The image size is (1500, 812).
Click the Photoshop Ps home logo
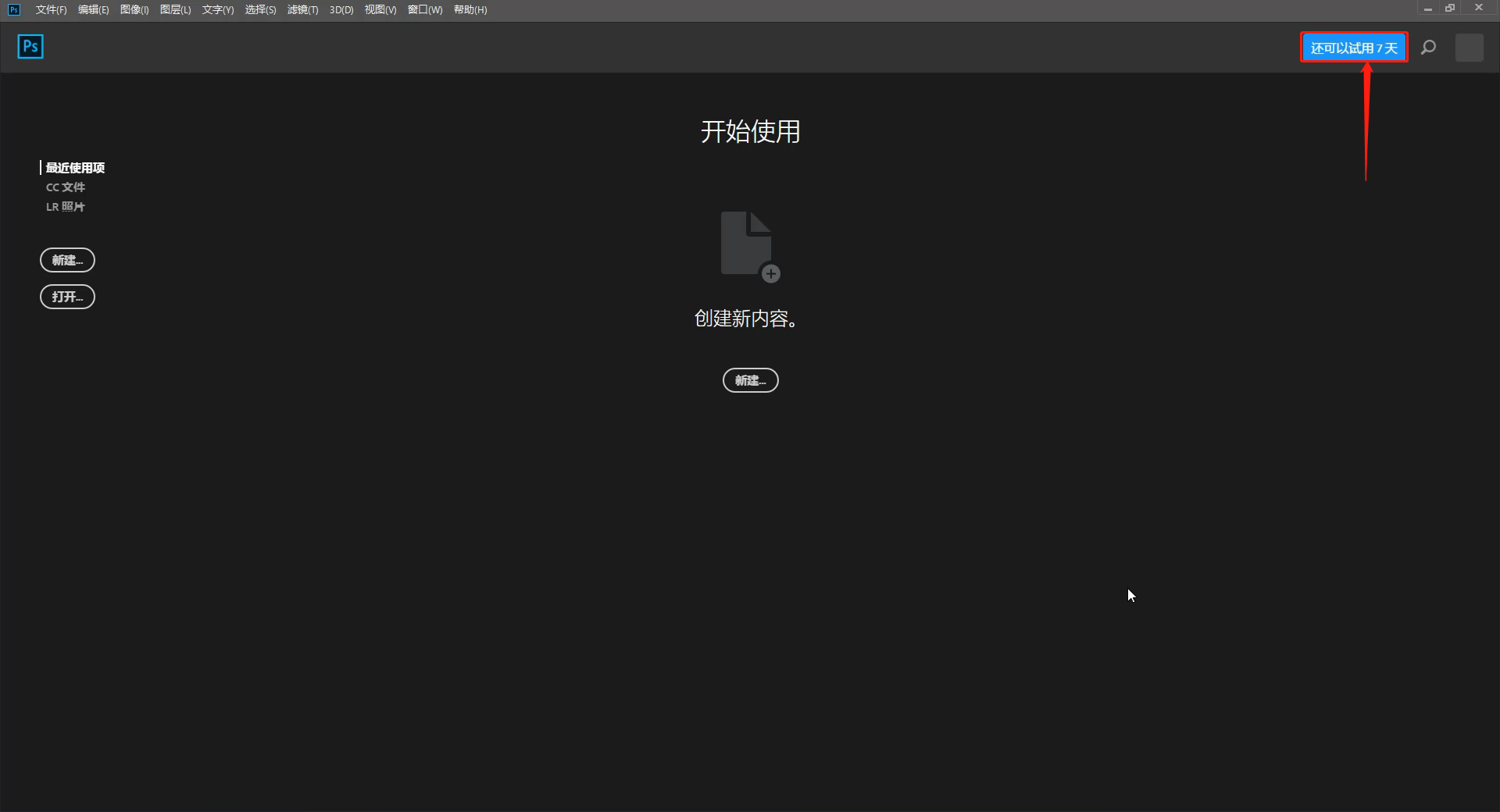[x=30, y=47]
